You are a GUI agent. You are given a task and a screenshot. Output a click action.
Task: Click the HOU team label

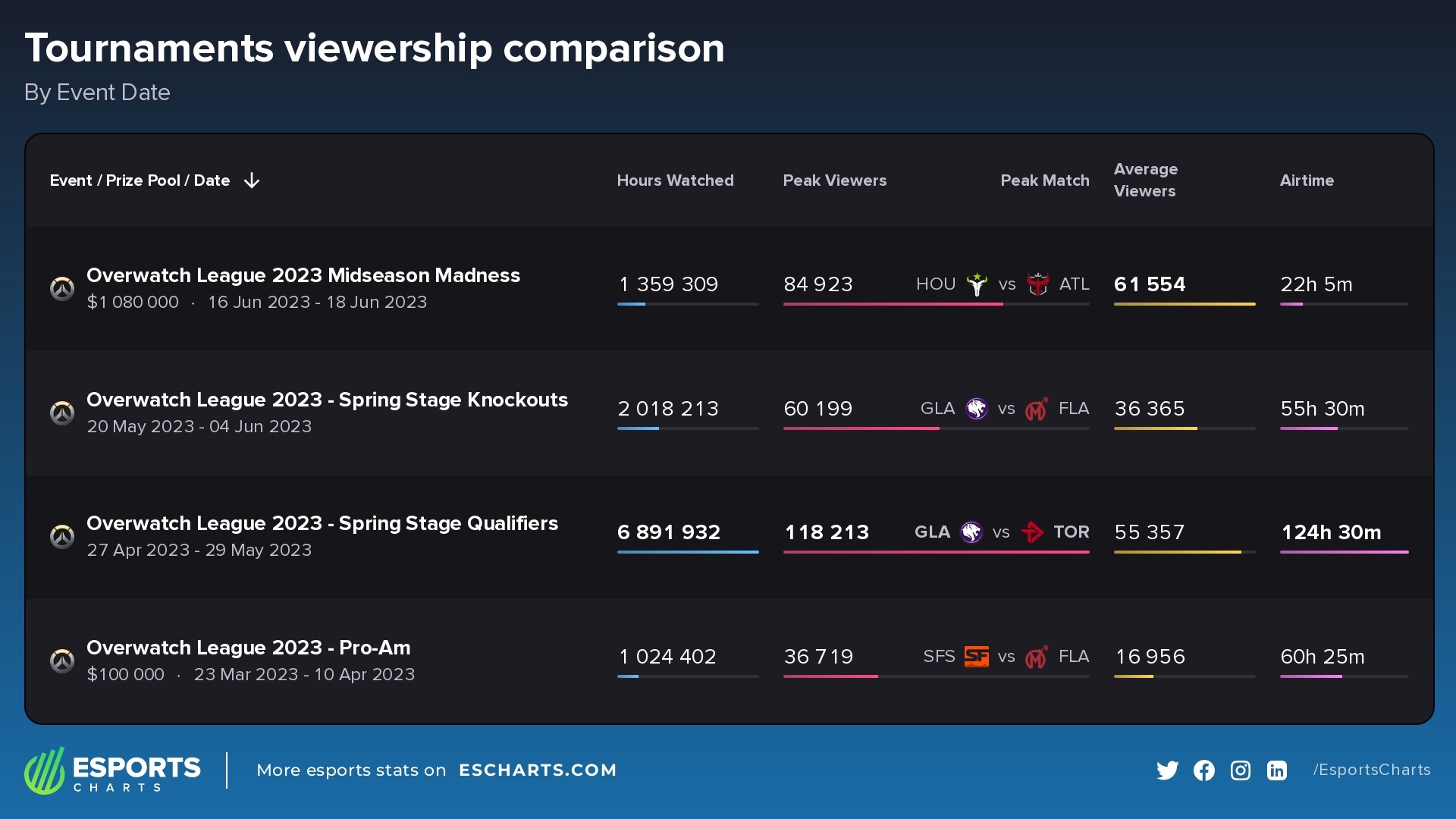(x=936, y=284)
